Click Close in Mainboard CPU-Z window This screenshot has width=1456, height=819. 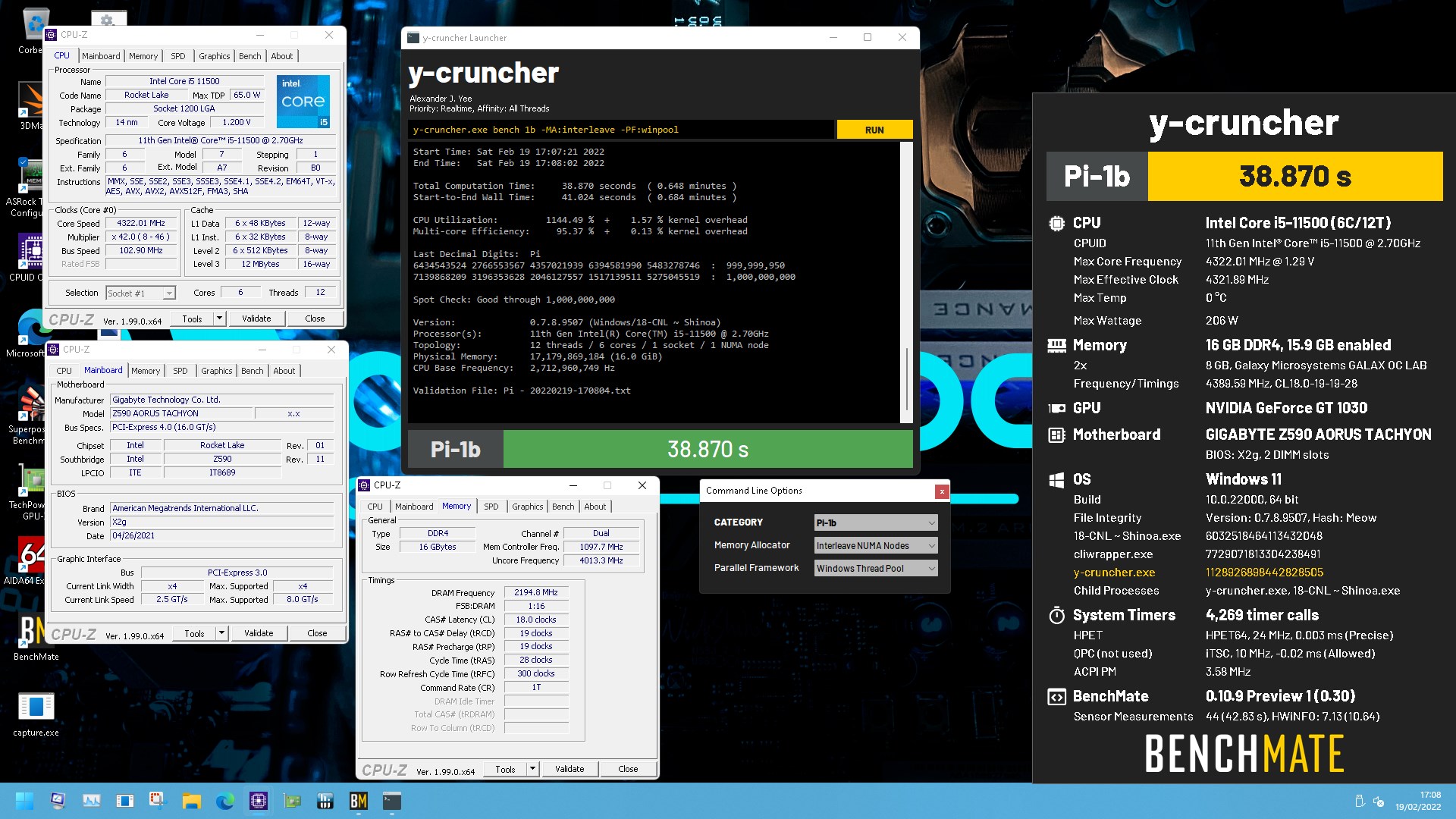pos(317,633)
